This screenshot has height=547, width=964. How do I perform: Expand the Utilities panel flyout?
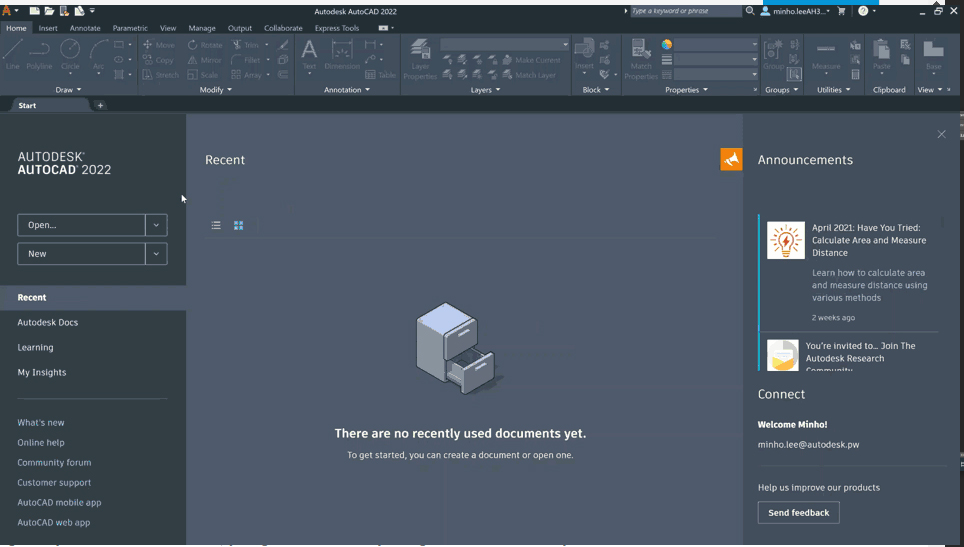click(834, 90)
